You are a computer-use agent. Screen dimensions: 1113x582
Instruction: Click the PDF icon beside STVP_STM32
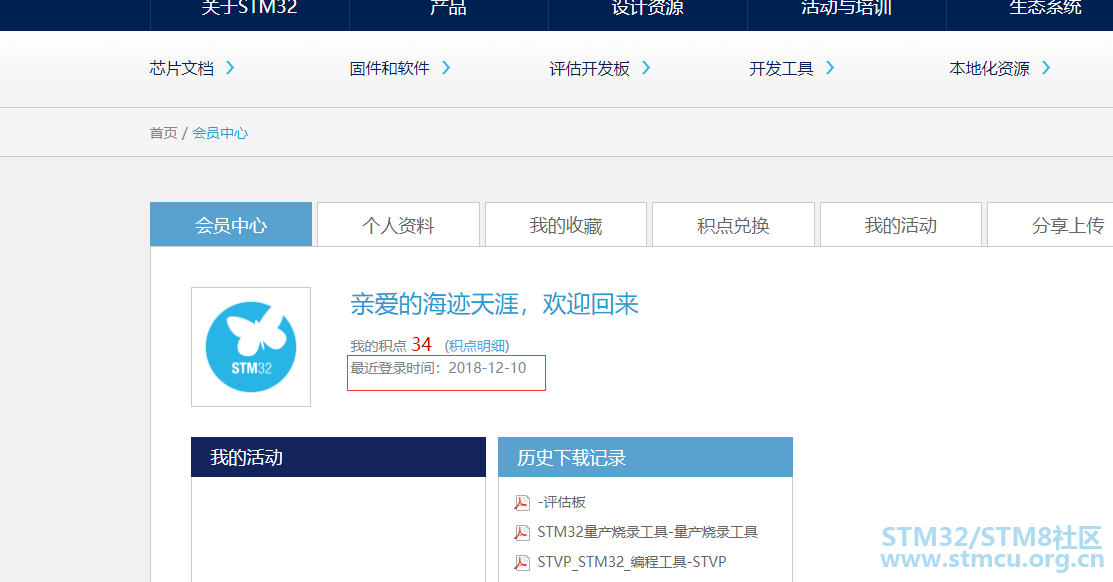[x=522, y=563]
